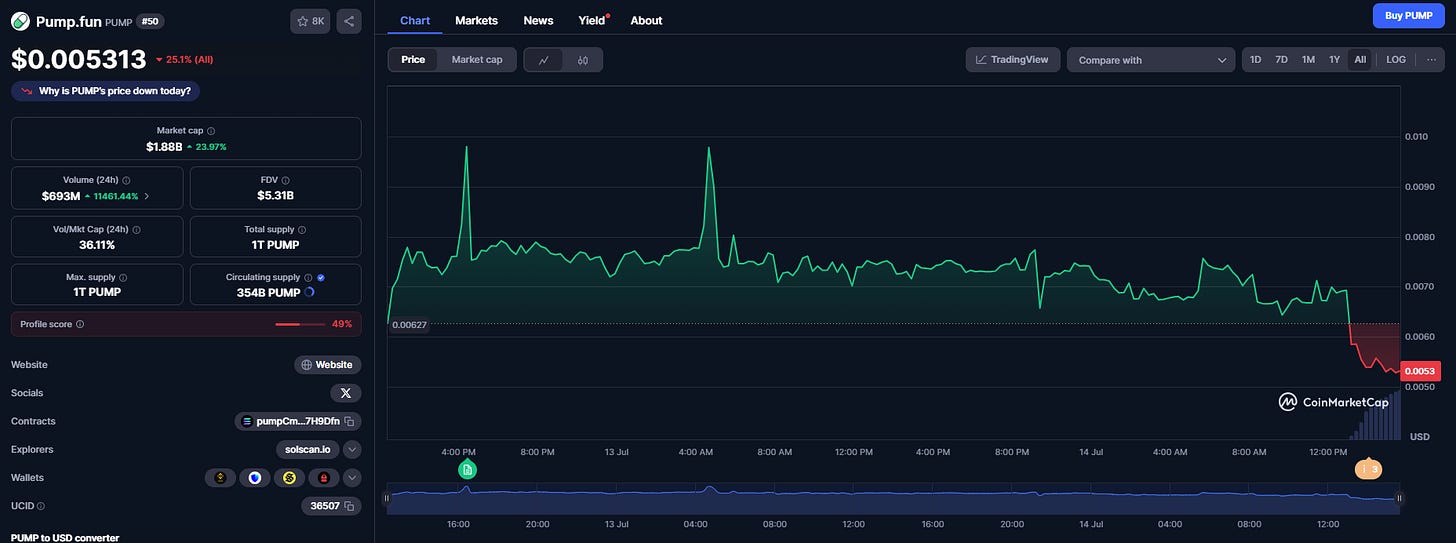Image resolution: width=1456 pixels, height=543 pixels.
Task: Click the UCID info icon
Action: pyautogui.click(x=41, y=506)
